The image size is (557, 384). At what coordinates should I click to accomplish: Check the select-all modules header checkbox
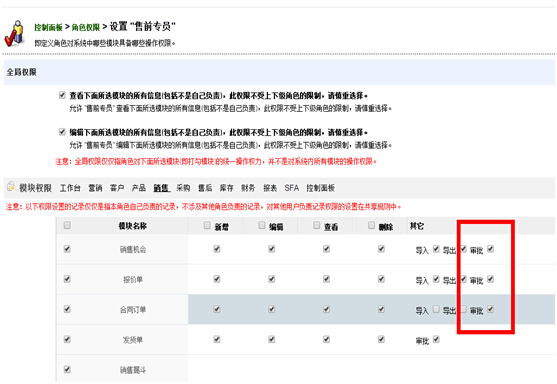[x=67, y=226]
